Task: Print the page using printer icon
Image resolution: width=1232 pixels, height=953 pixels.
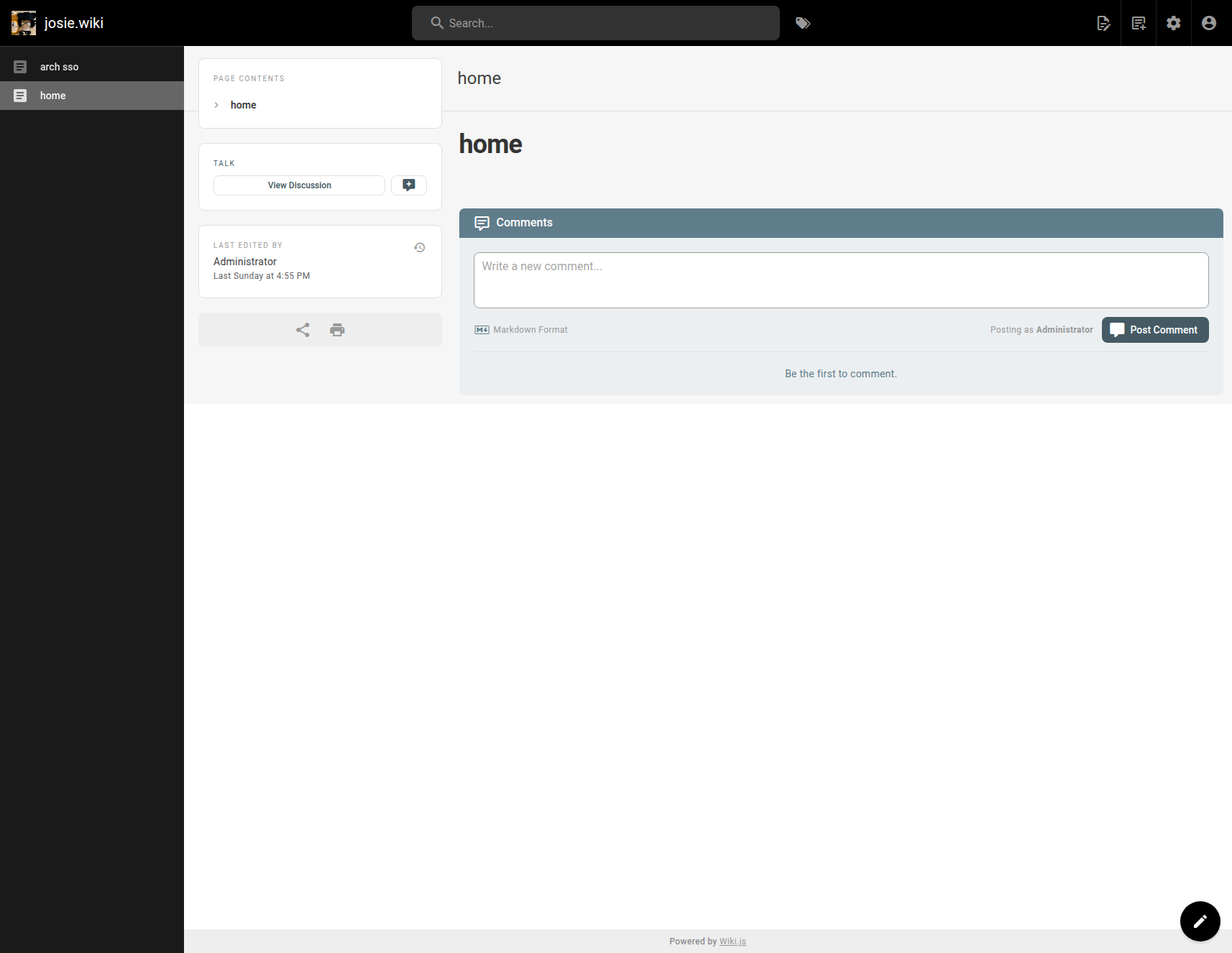Action: coord(337,330)
